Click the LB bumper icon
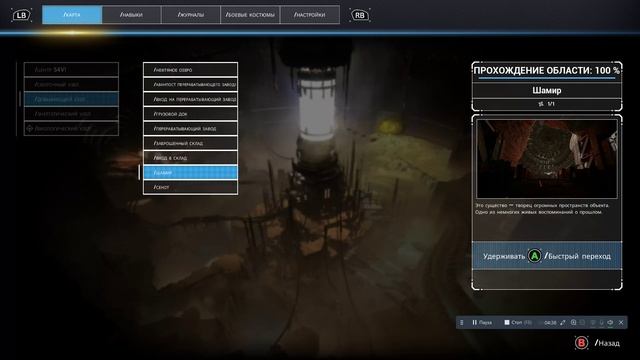640x360 pixels. (21, 15)
